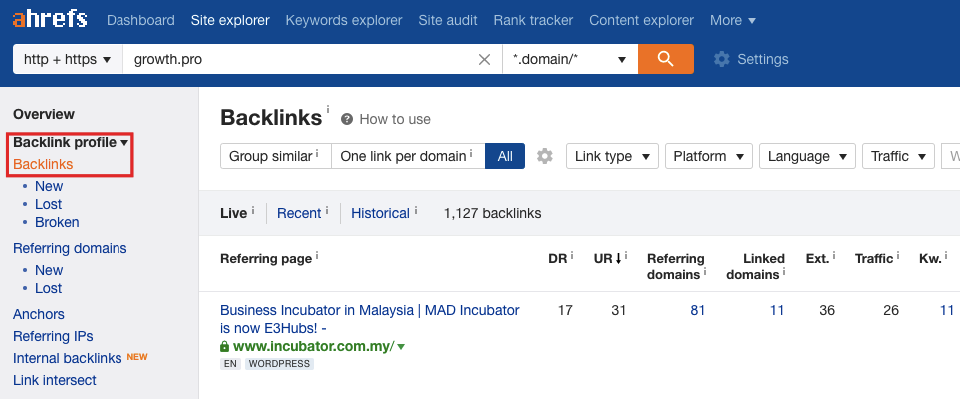Sort the table by DR column
Screen dimensions: 960x399
pyautogui.click(x=558, y=259)
